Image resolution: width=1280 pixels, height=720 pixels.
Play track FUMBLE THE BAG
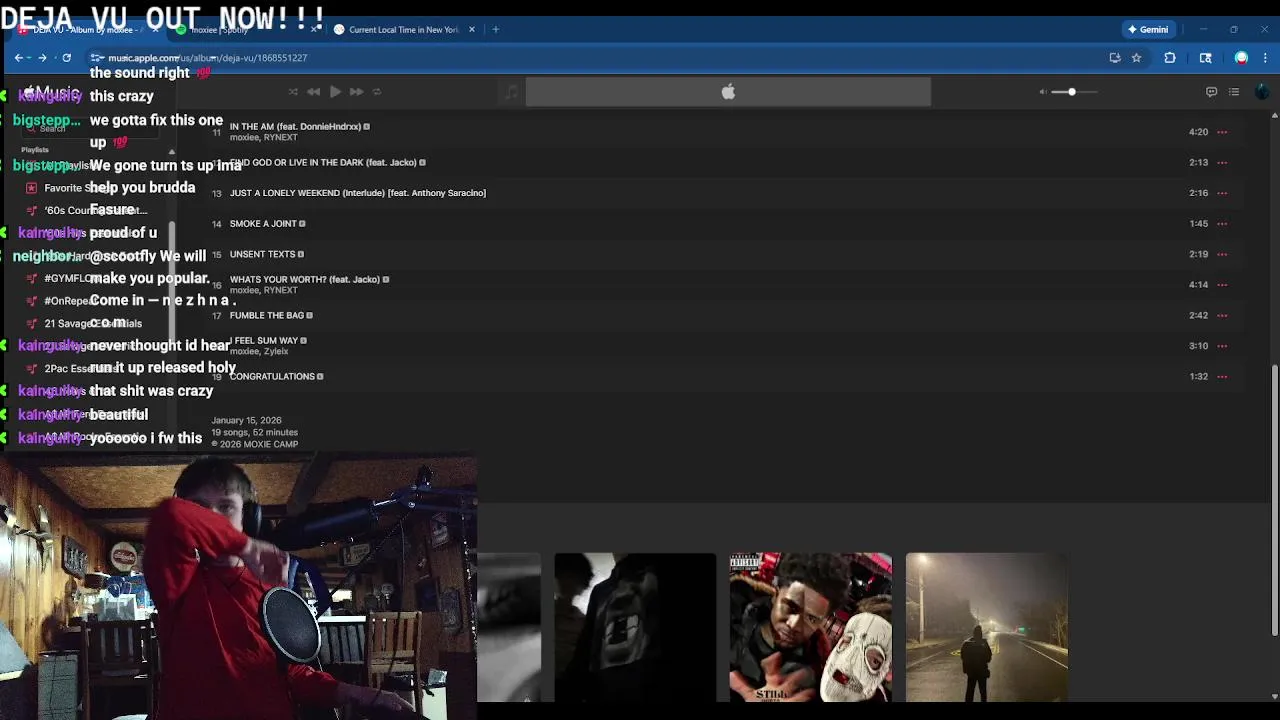coord(267,316)
